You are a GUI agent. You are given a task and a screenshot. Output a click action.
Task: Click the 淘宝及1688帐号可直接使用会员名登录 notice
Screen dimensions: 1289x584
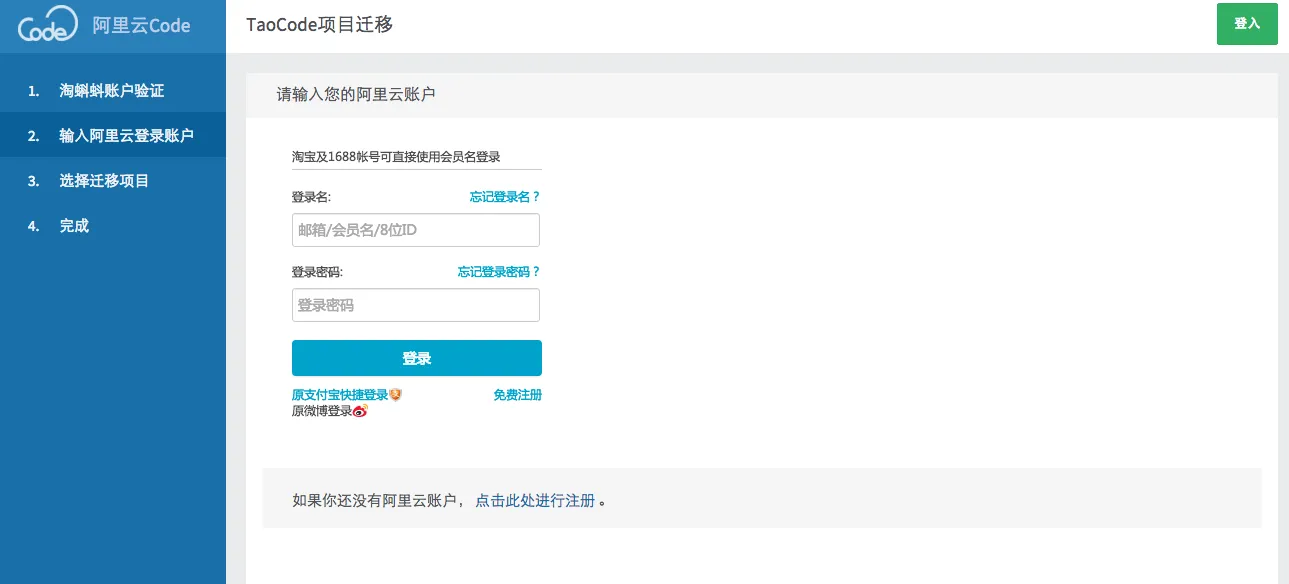[396, 157]
